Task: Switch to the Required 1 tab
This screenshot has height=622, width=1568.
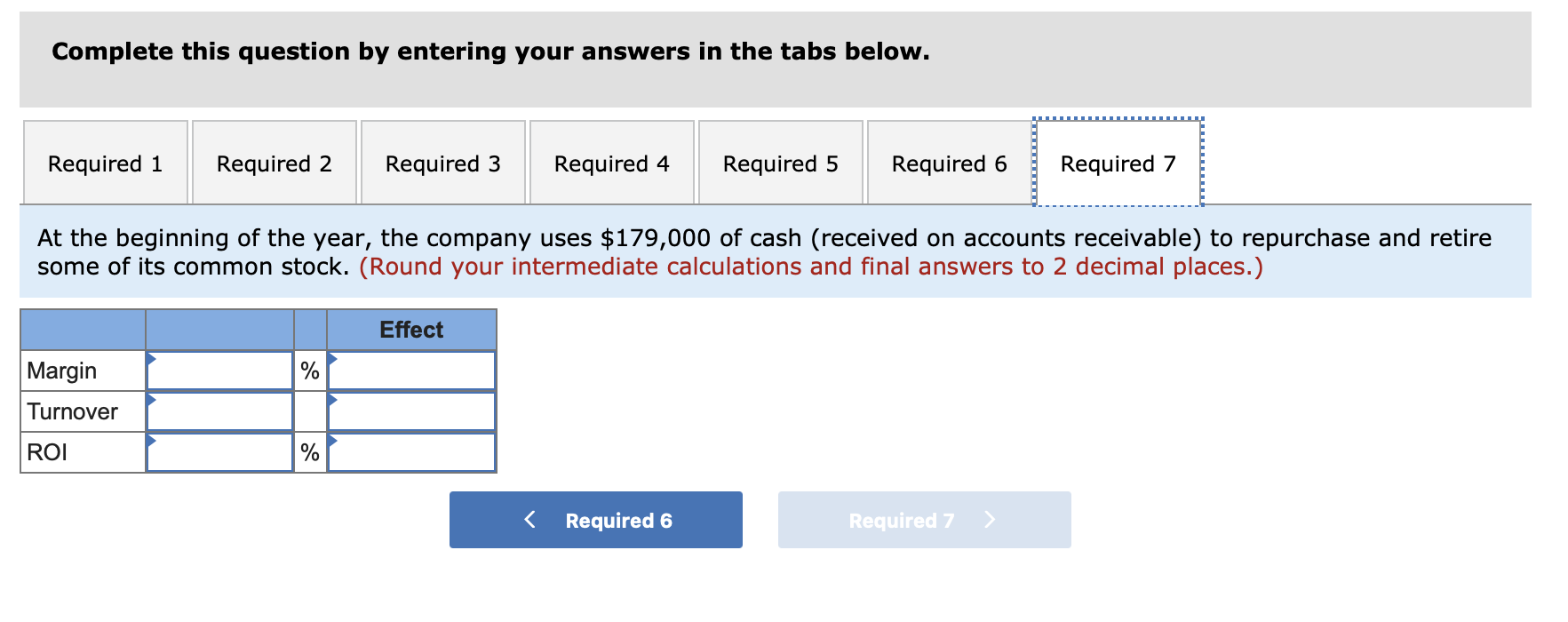Action: [104, 163]
